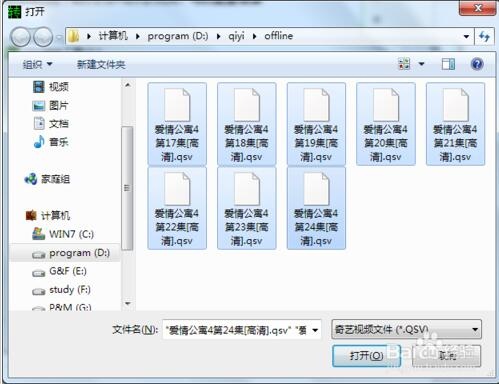Open the view options dropdown arrow

pos(422,64)
